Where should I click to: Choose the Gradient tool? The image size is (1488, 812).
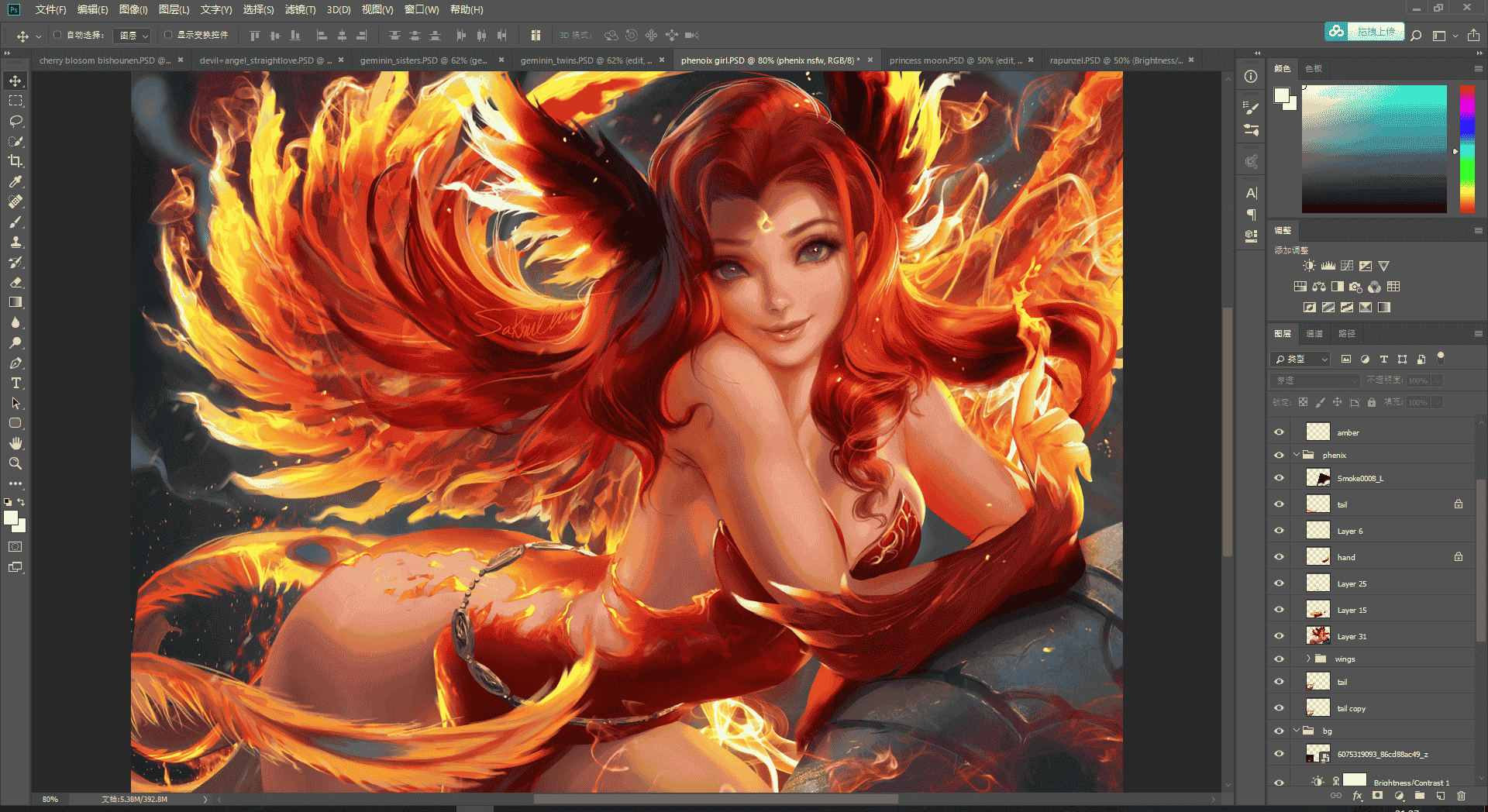pos(15,302)
